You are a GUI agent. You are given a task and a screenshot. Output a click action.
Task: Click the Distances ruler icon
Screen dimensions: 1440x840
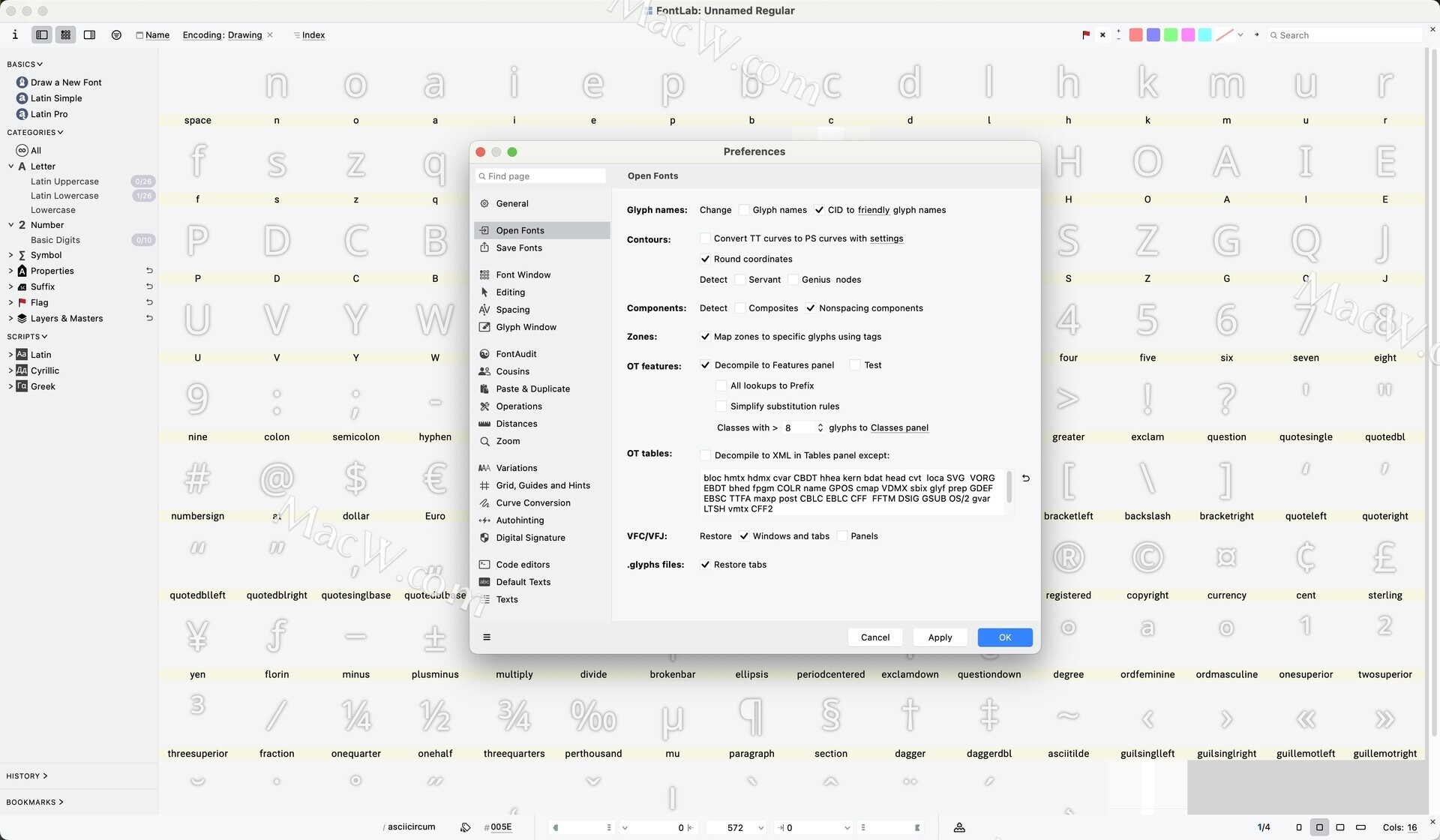pyautogui.click(x=484, y=424)
